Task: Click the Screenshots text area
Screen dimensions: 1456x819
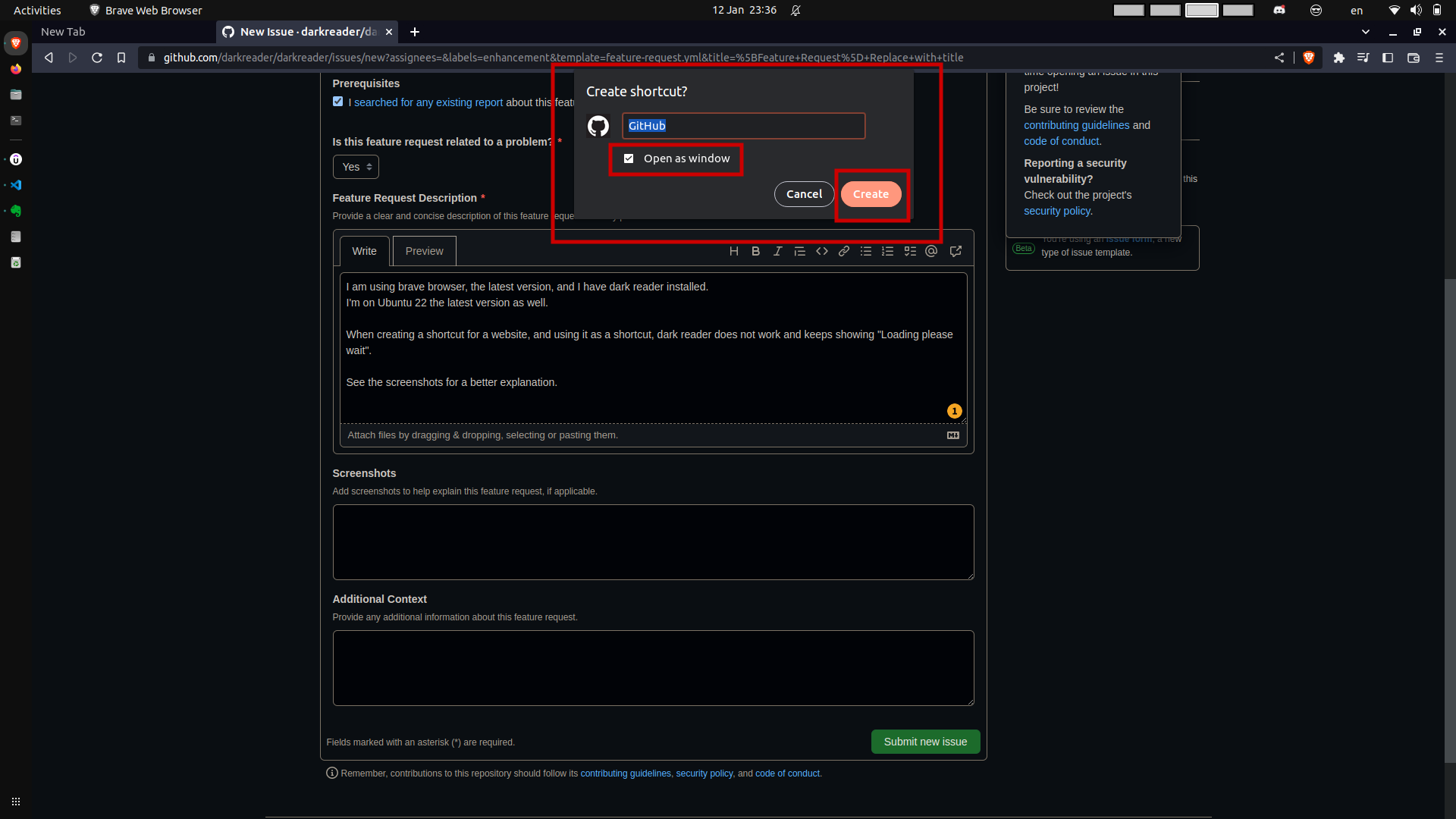Action: (x=653, y=542)
